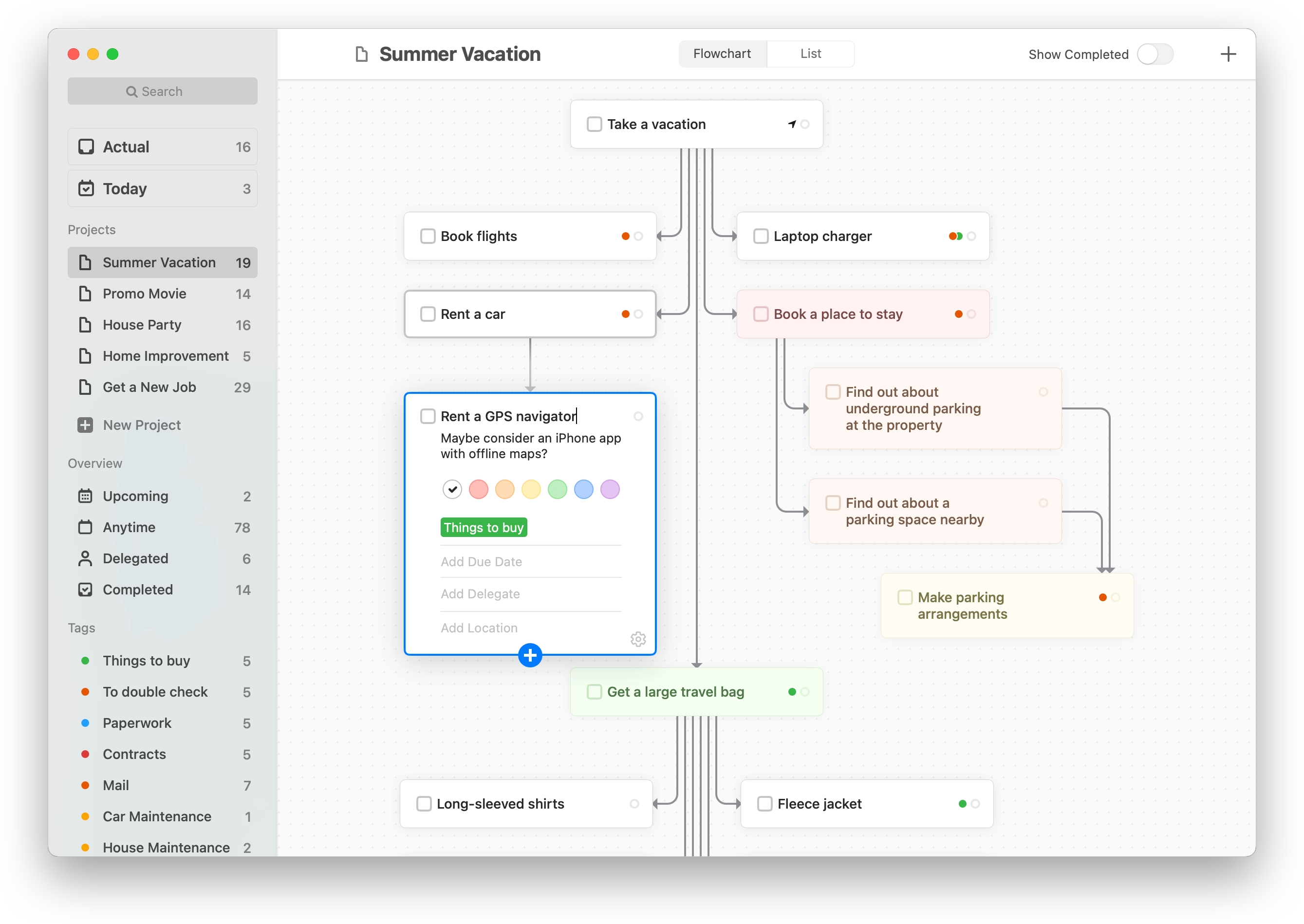This screenshot has width=1304, height=924.
Task: Click the Completed checkmark icon in the sidebar
Action: click(85, 590)
